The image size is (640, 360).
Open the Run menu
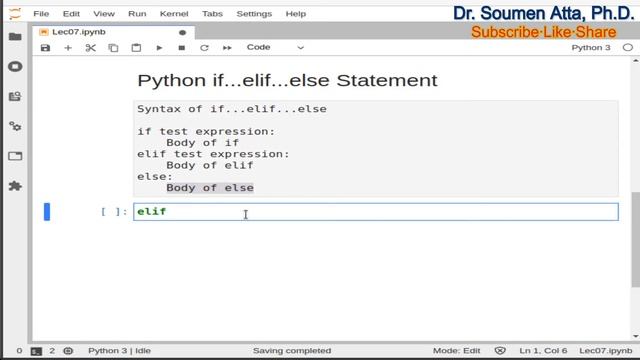click(137, 14)
